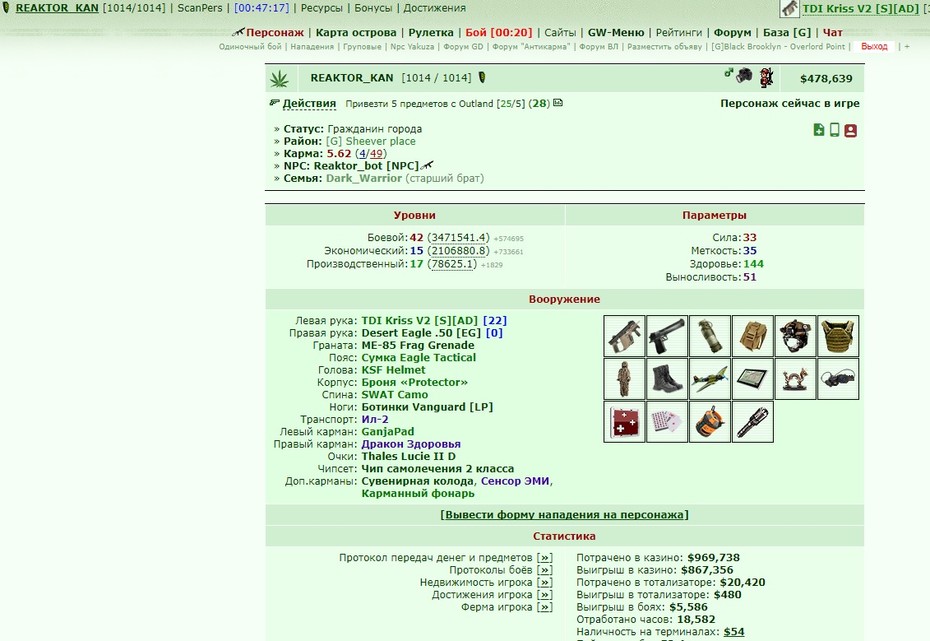The image size is (930, 641).
Task: Click the green add-document icon
Action: coord(819,130)
